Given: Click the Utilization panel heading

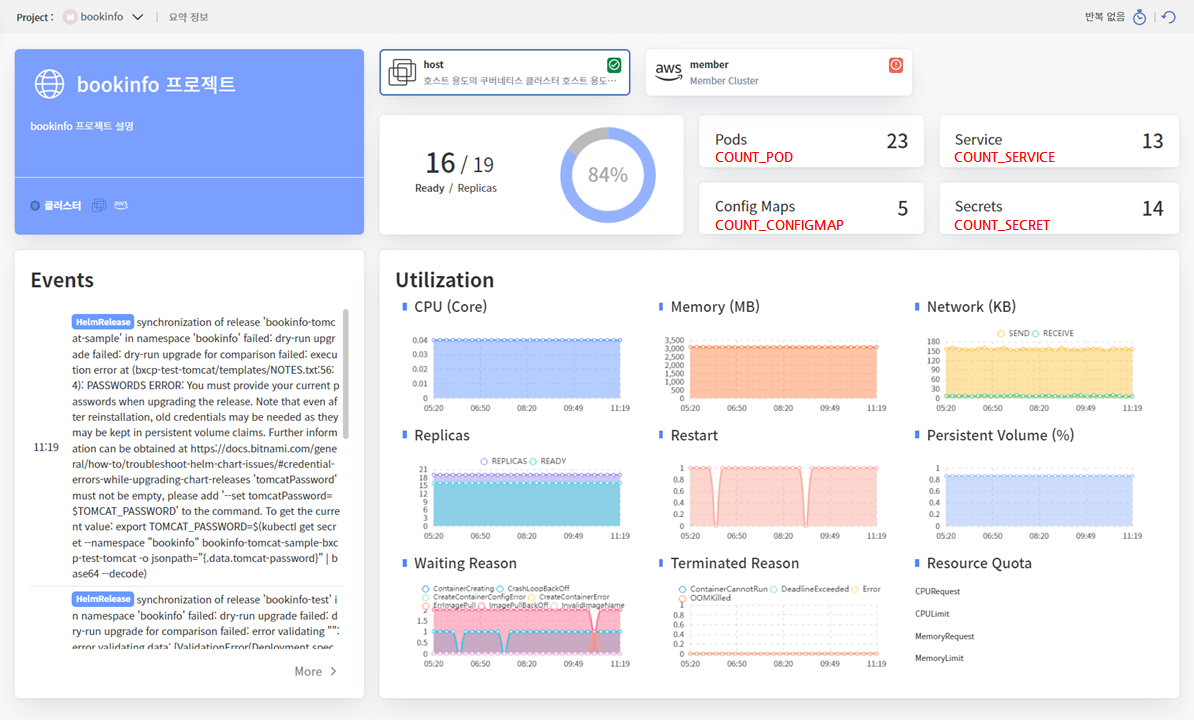Looking at the screenshot, I should [x=445, y=280].
